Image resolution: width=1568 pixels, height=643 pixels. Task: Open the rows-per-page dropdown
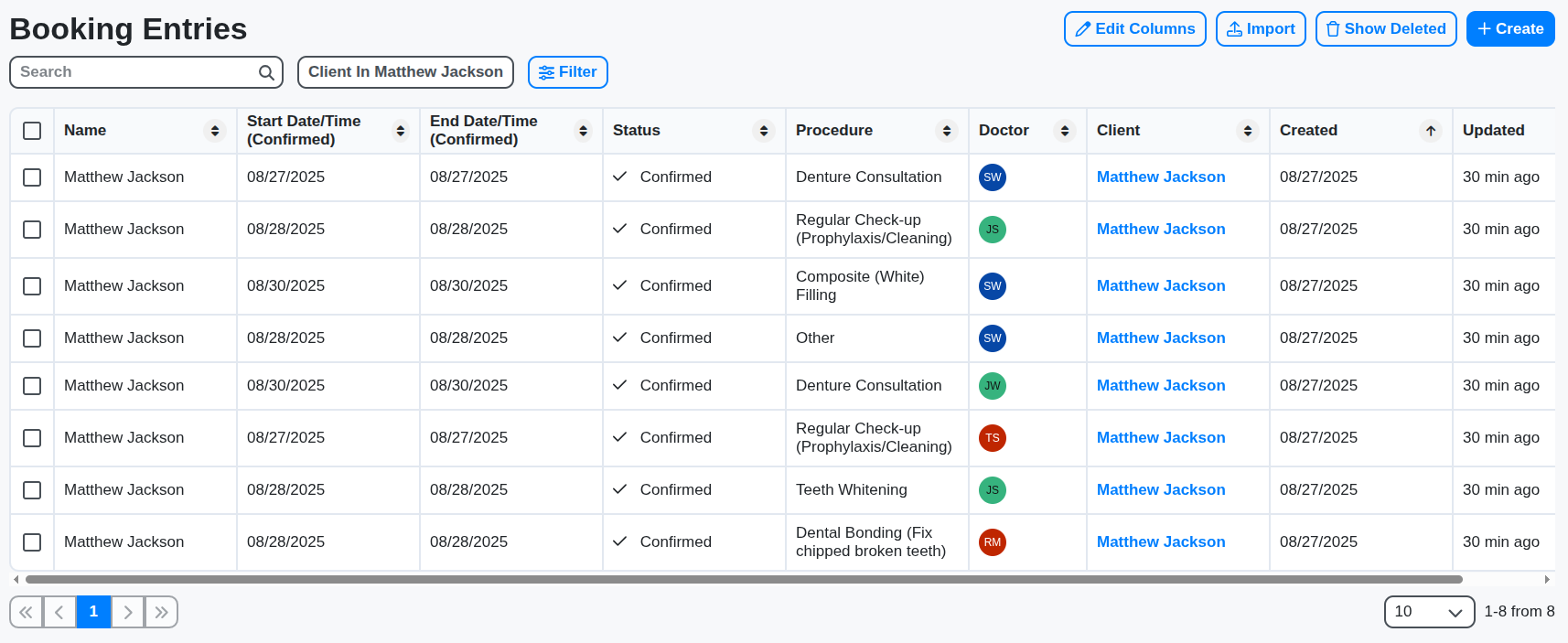[1429, 612]
